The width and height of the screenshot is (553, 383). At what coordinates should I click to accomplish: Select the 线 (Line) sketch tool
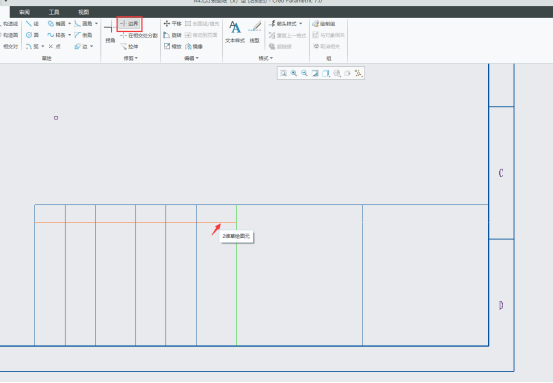point(32,24)
